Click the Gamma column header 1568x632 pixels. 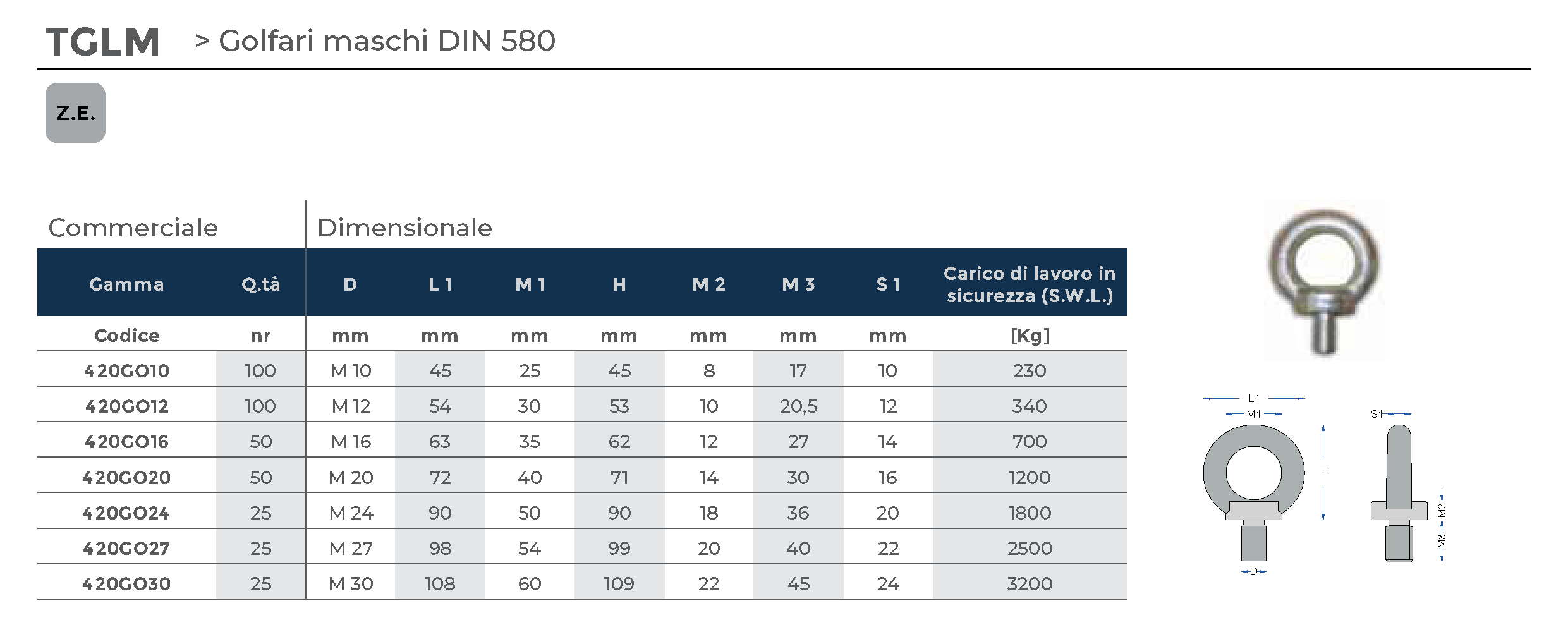coord(126,284)
